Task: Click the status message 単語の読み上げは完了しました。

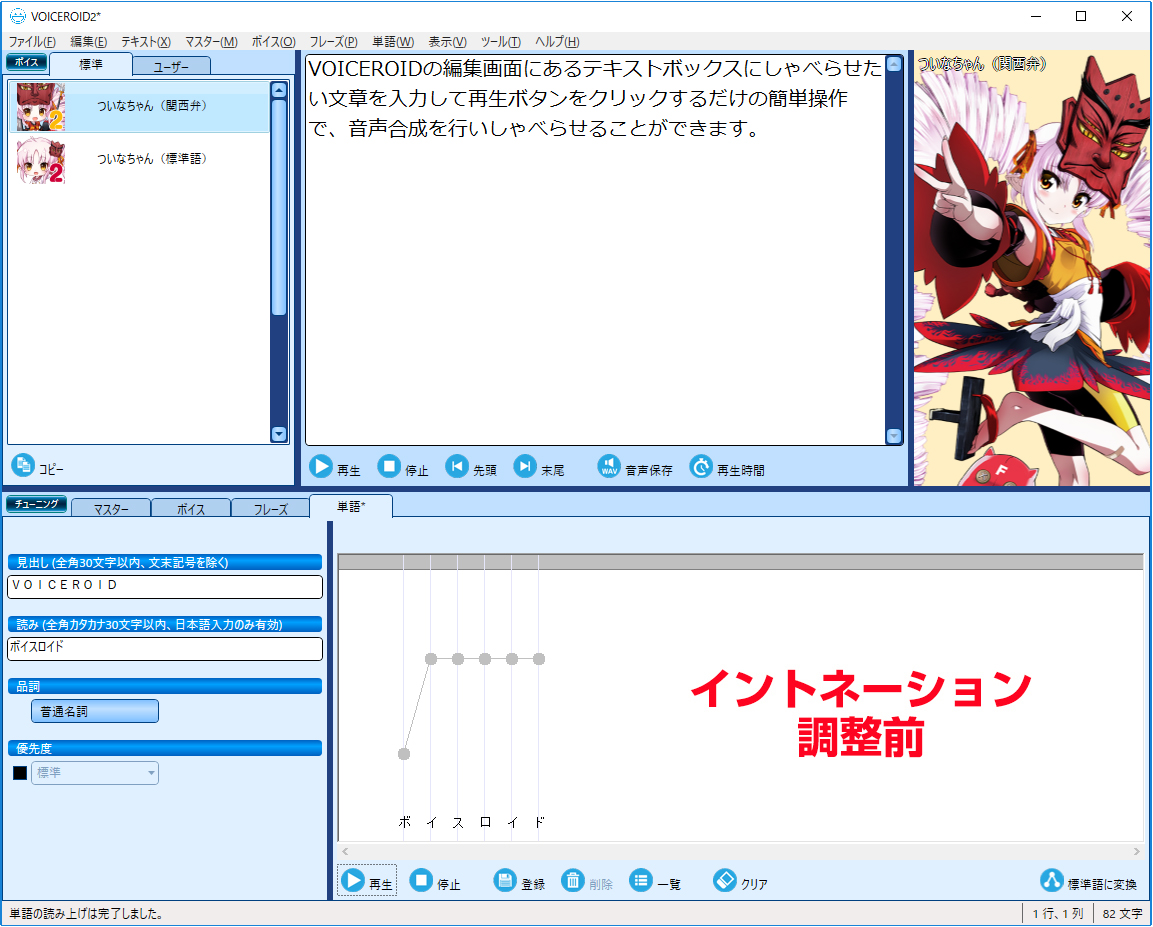Action: point(86,914)
